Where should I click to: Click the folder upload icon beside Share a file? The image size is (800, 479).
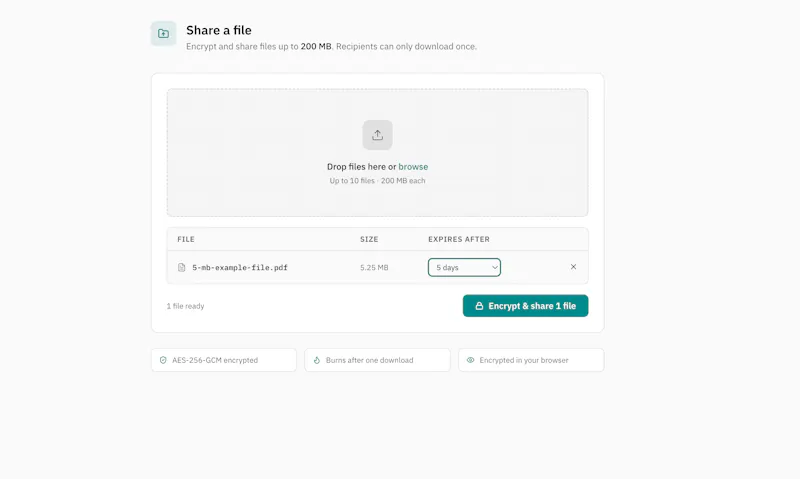click(x=163, y=34)
